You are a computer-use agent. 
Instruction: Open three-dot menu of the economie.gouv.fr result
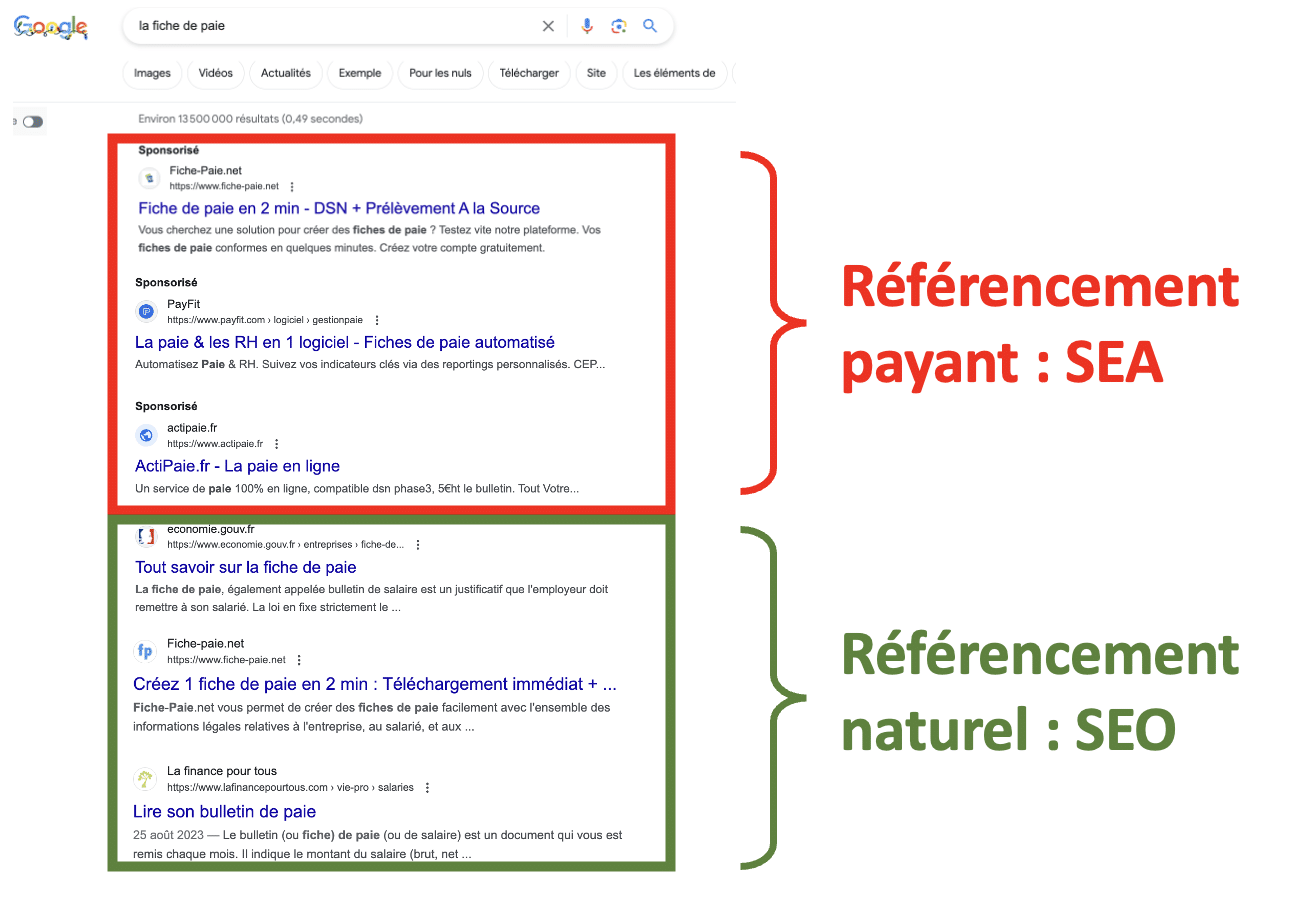(418, 545)
